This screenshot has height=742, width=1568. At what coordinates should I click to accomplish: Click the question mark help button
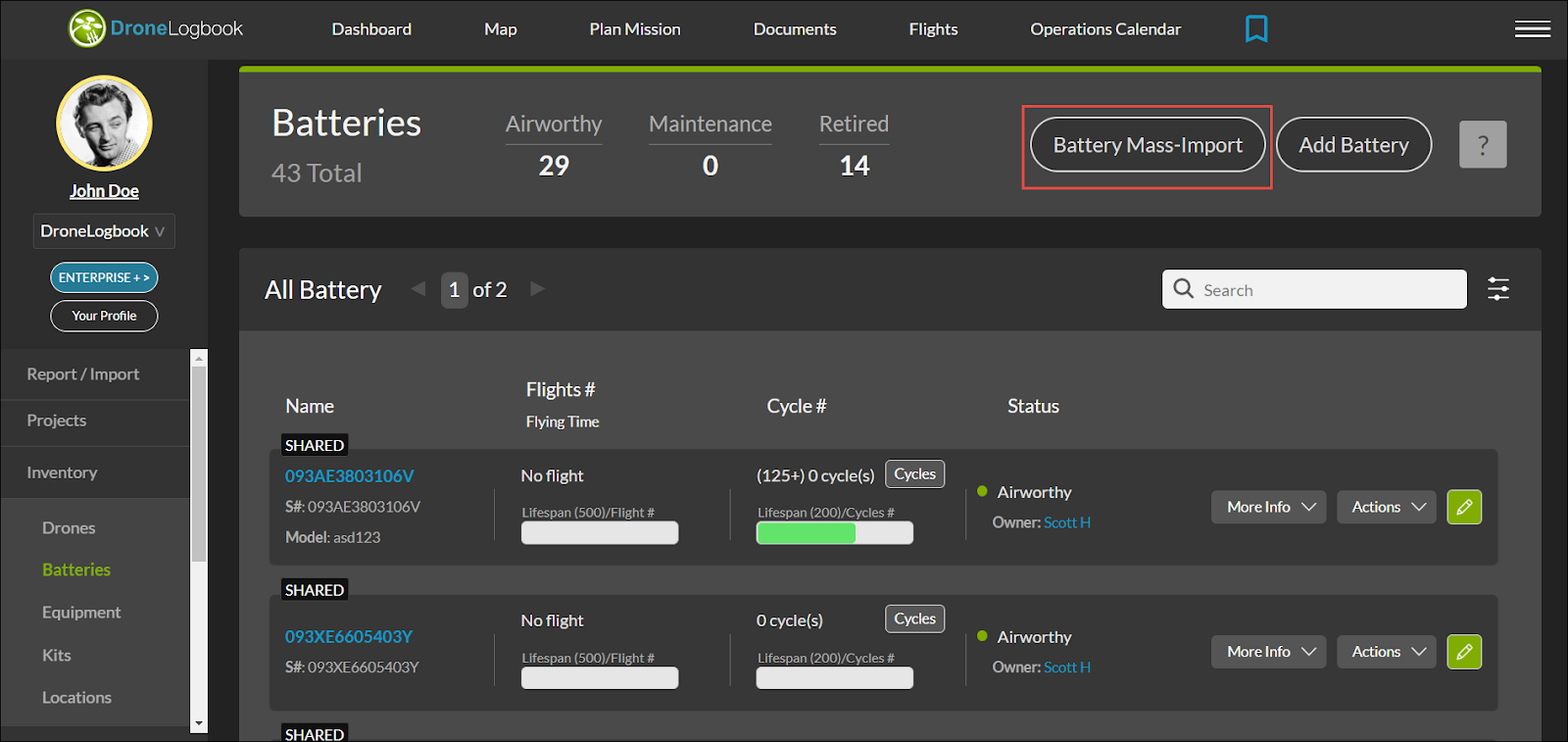(x=1483, y=145)
